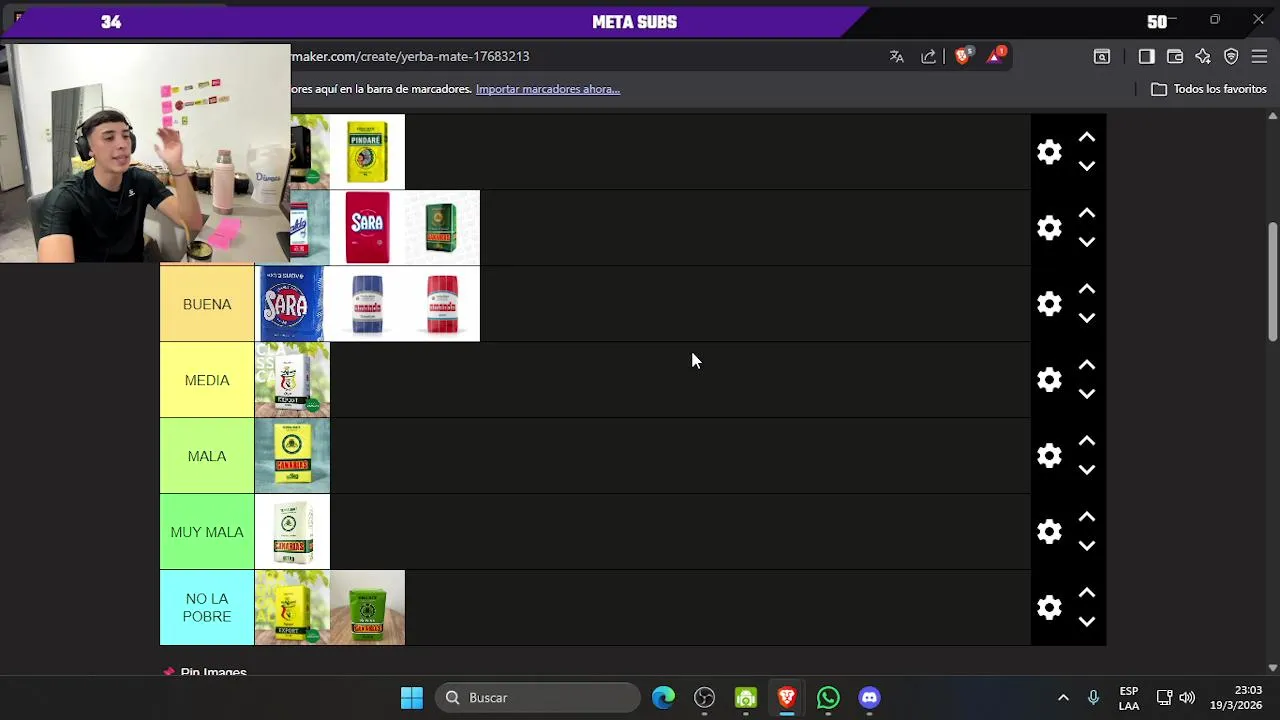
Task: Select the white Canarias image in MUY MALA
Action: tap(292, 532)
